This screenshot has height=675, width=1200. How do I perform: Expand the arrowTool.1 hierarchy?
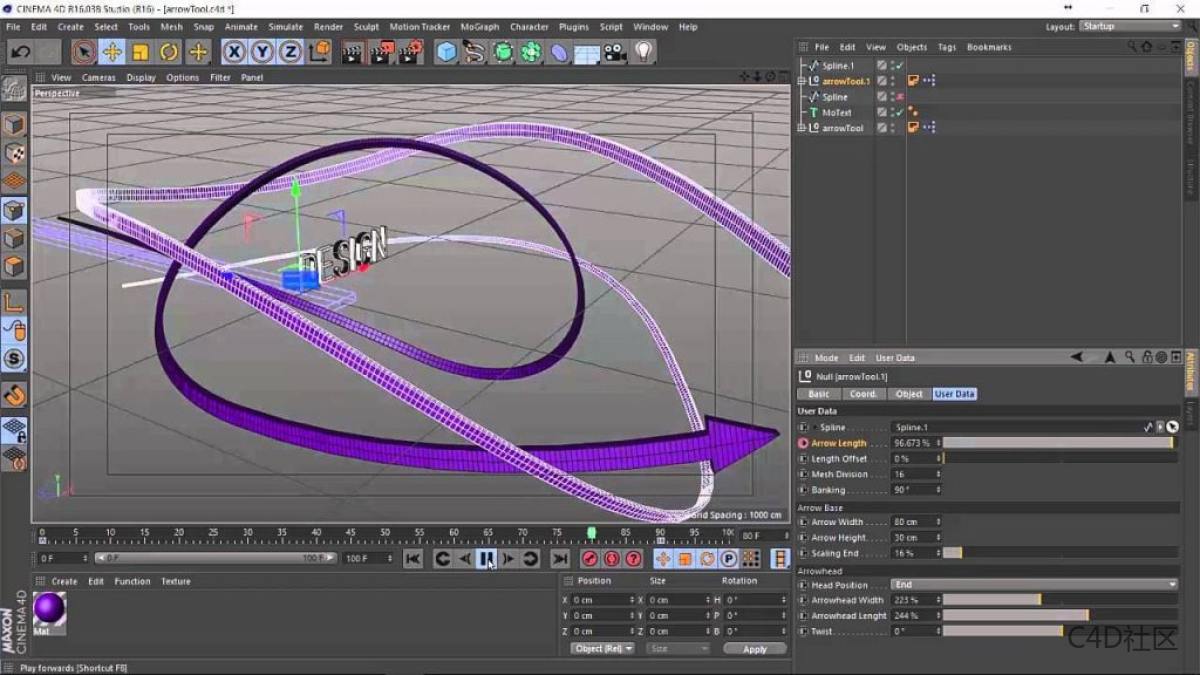point(802,80)
